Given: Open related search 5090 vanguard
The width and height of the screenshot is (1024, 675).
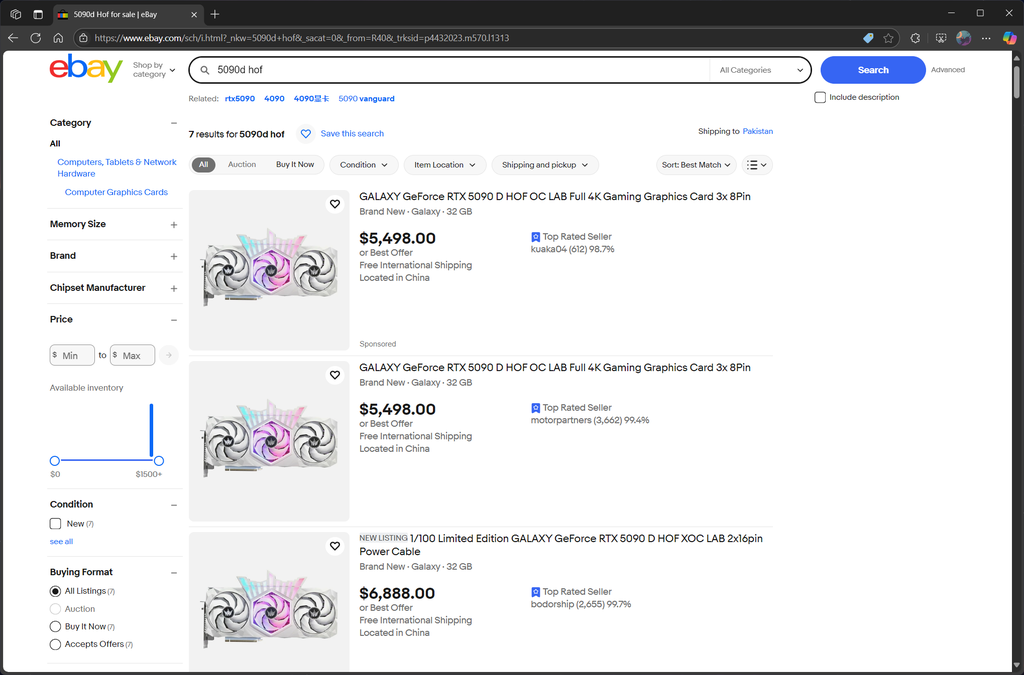Looking at the screenshot, I should [x=366, y=99].
